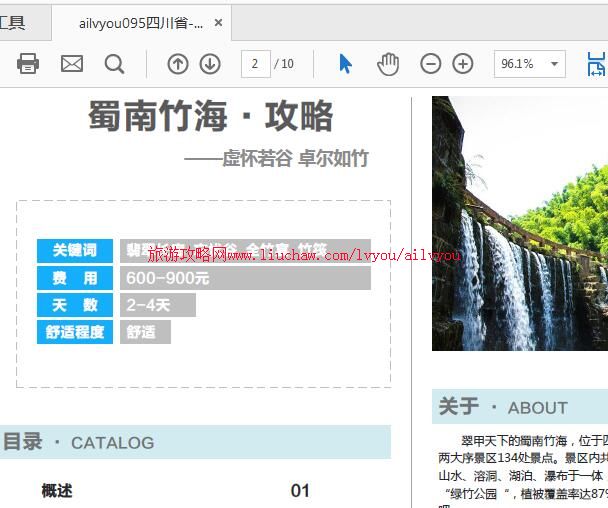The width and height of the screenshot is (608, 508).
Task: Click the waterfall photo
Action: tap(519, 223)
